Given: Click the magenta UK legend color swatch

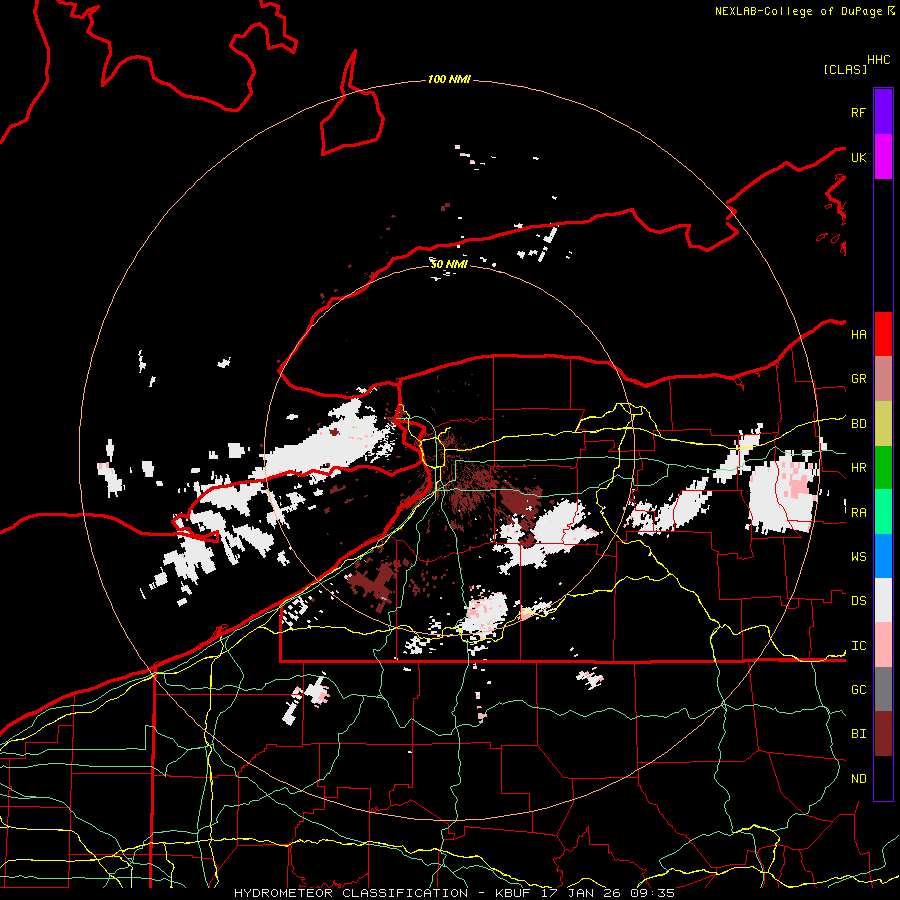Looking at the screenshot, I should 883,157.
